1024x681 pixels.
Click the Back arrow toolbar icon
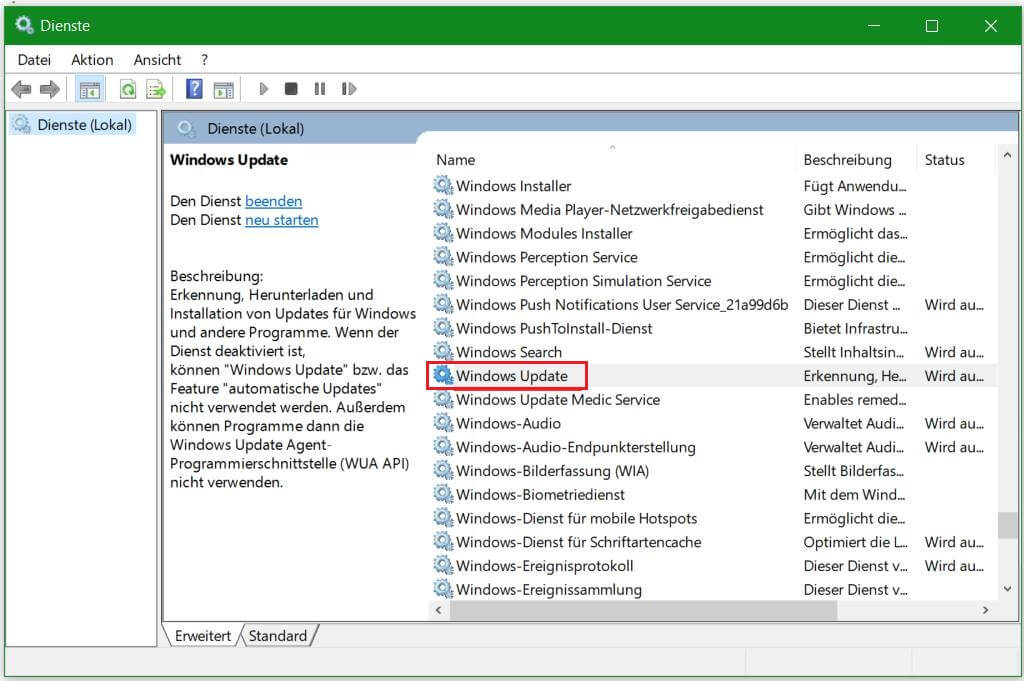tap(22, 89)
